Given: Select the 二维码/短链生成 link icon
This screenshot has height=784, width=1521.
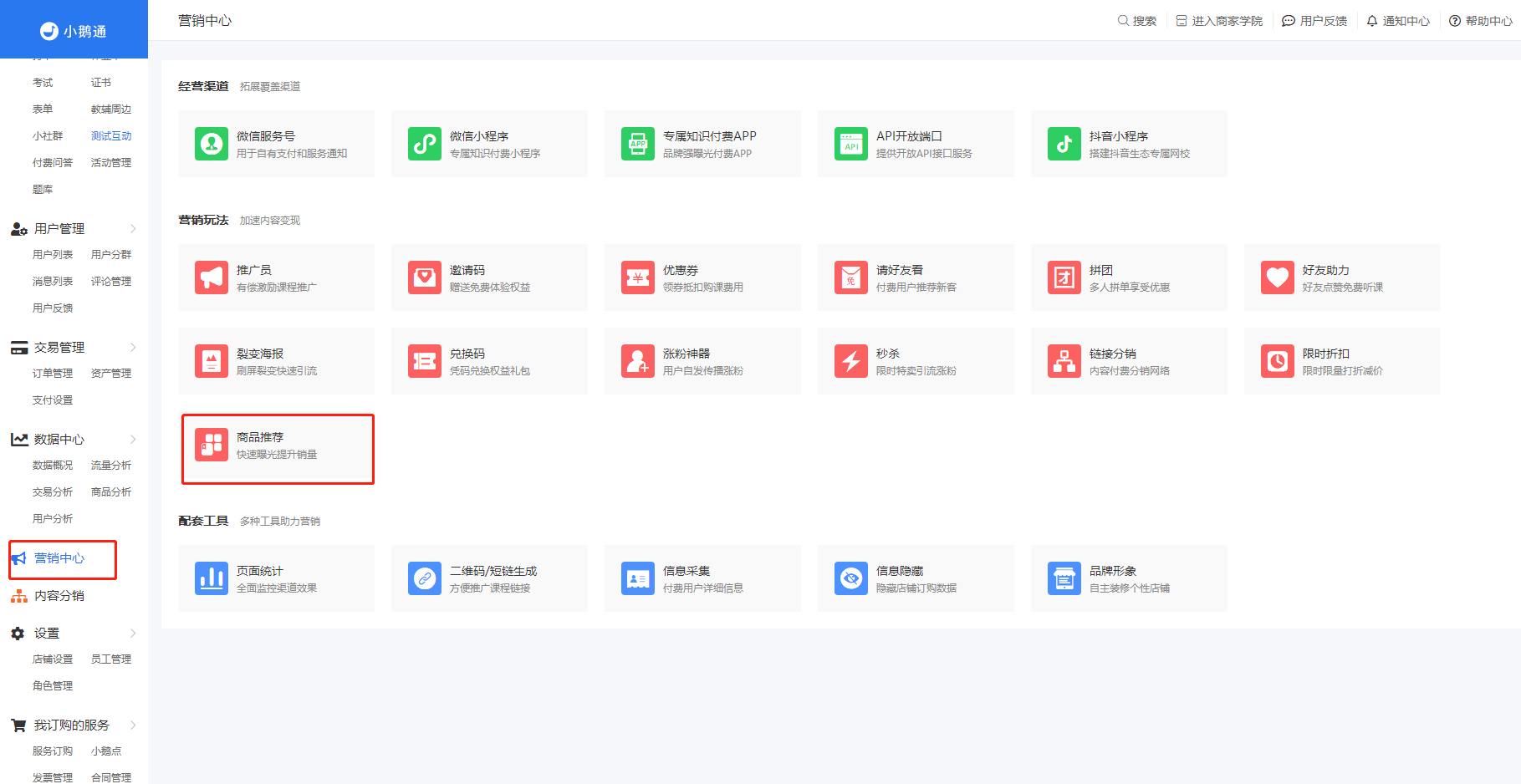Looking at the screenshot, I should point(425,578).
